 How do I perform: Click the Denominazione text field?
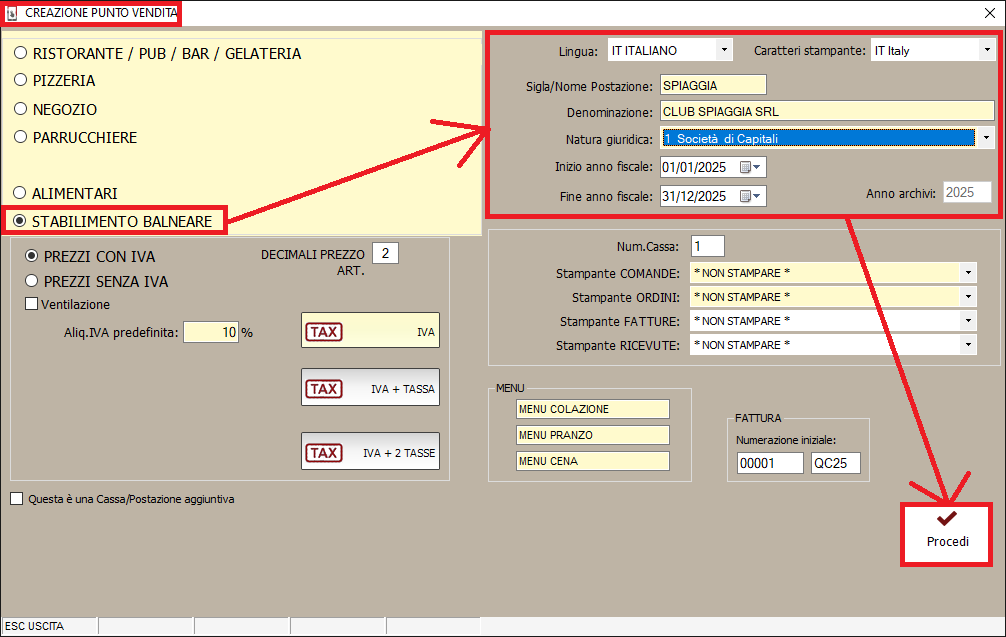(x=826, y=112)
